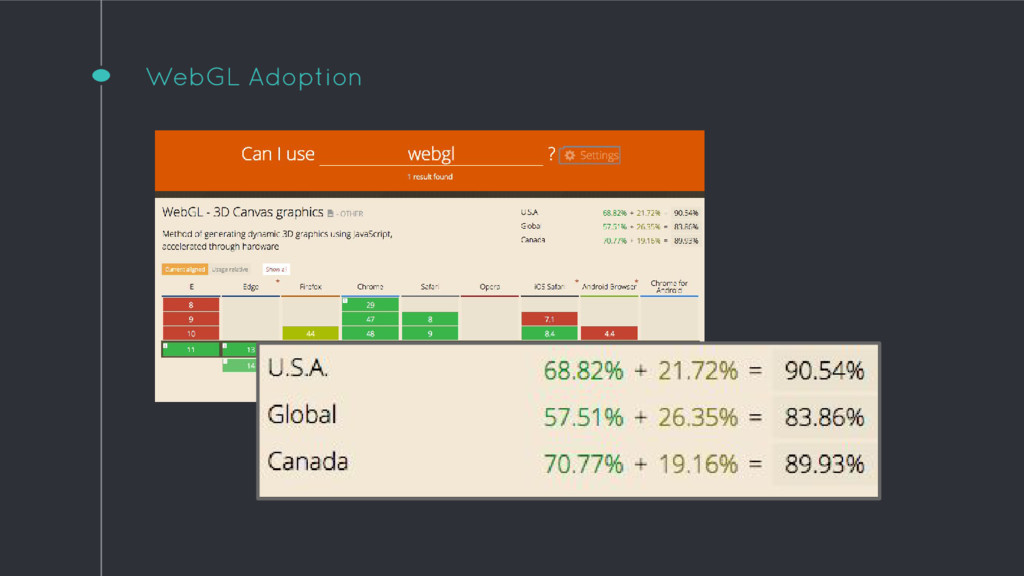Viewport: 1024px width, 576px height.
Task: Click the red IE 8 version cell
Action: (x=190, y=304)
